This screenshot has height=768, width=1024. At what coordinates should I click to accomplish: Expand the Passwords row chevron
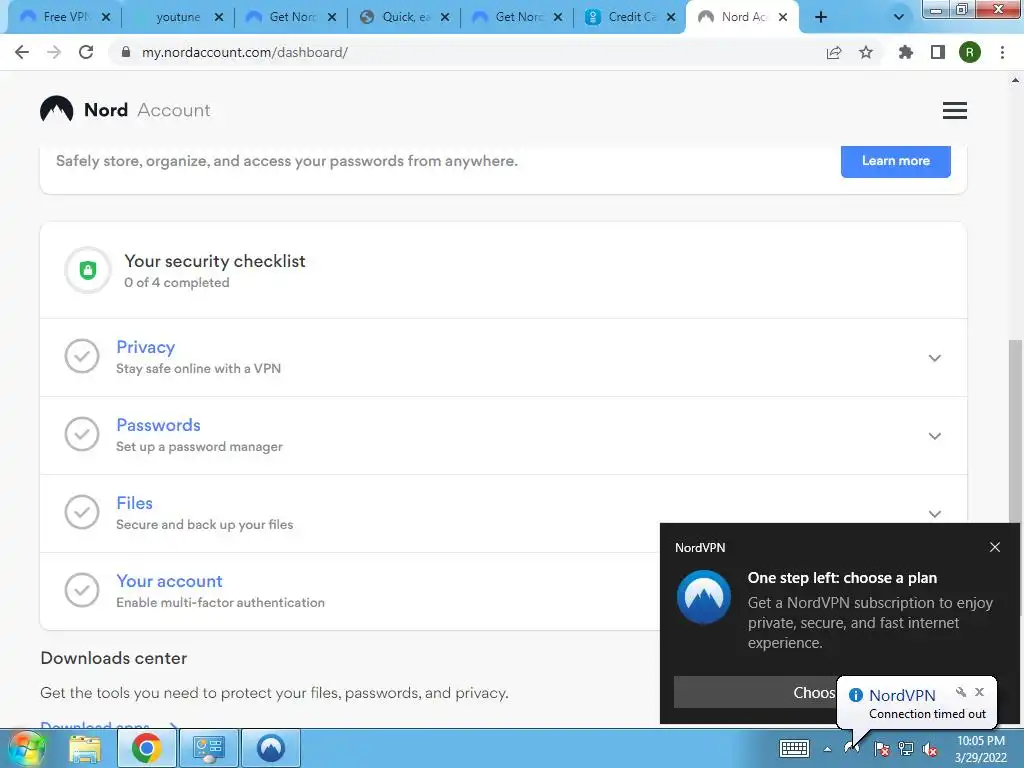click(x=935, y=436)
